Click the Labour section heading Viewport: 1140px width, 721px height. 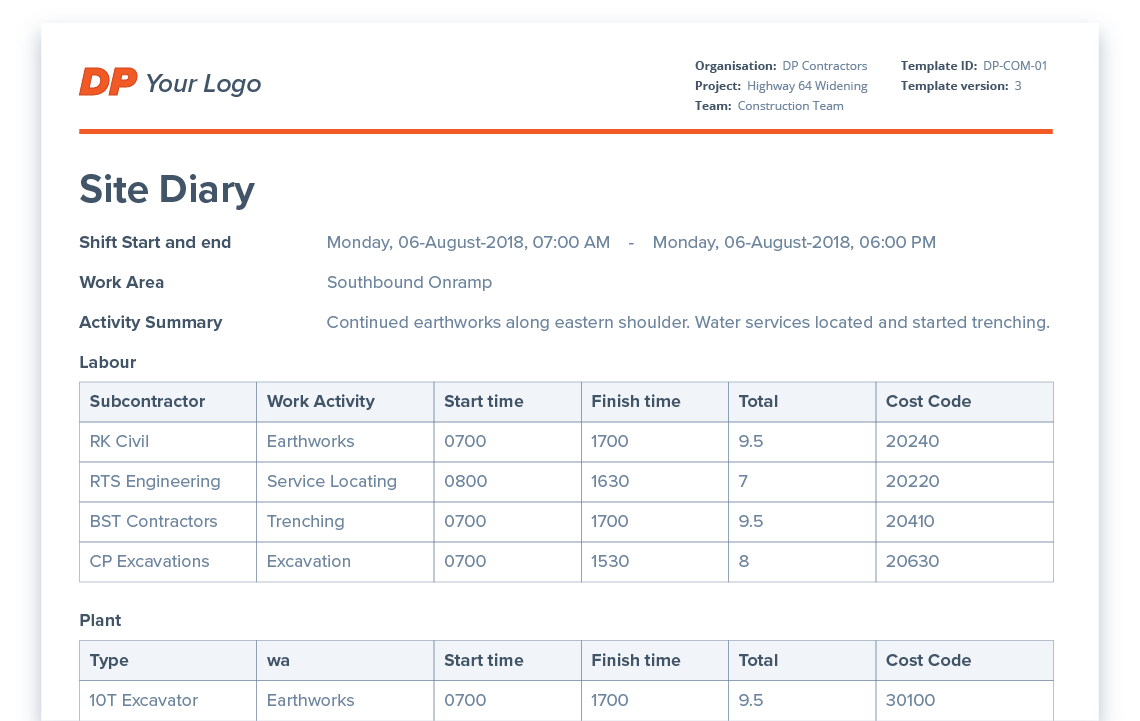tap(108, 363)
